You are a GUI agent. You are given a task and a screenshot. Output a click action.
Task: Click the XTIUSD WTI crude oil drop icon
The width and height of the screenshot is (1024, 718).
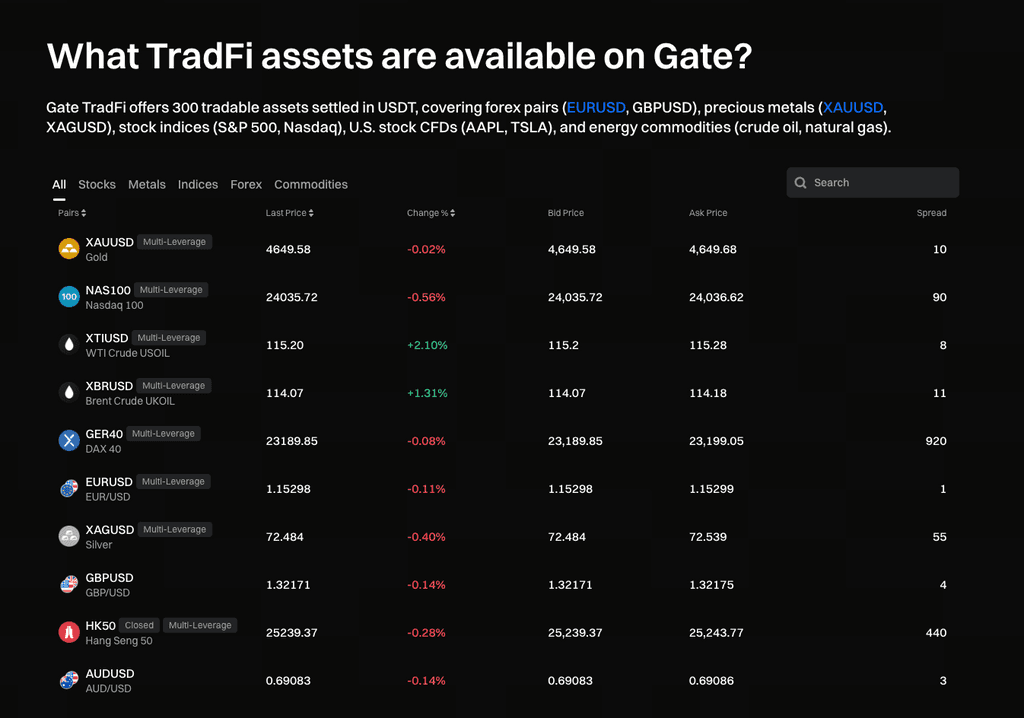click(69, 345)
